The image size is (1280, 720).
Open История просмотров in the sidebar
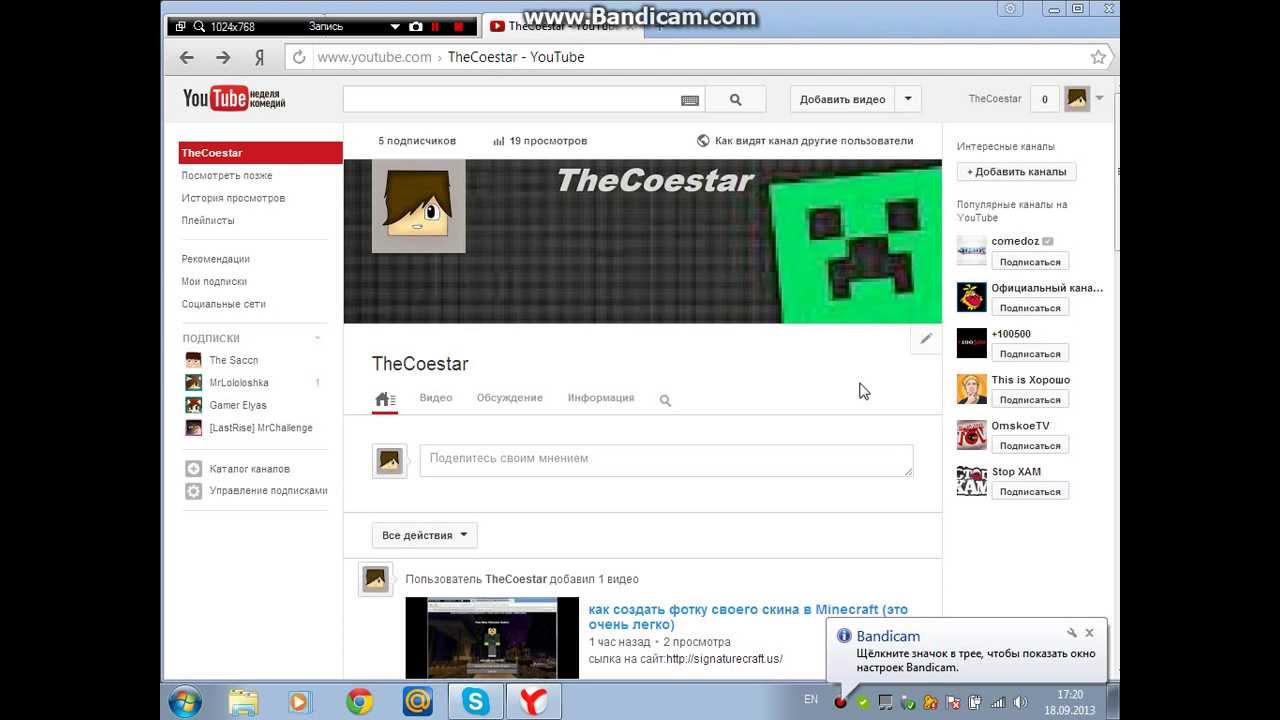pyautogui.click(x=233, y=198)
